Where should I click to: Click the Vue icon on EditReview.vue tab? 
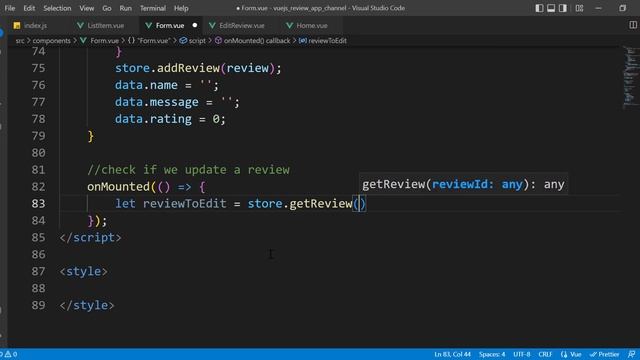pyautogui.click(x=212, y=25)
